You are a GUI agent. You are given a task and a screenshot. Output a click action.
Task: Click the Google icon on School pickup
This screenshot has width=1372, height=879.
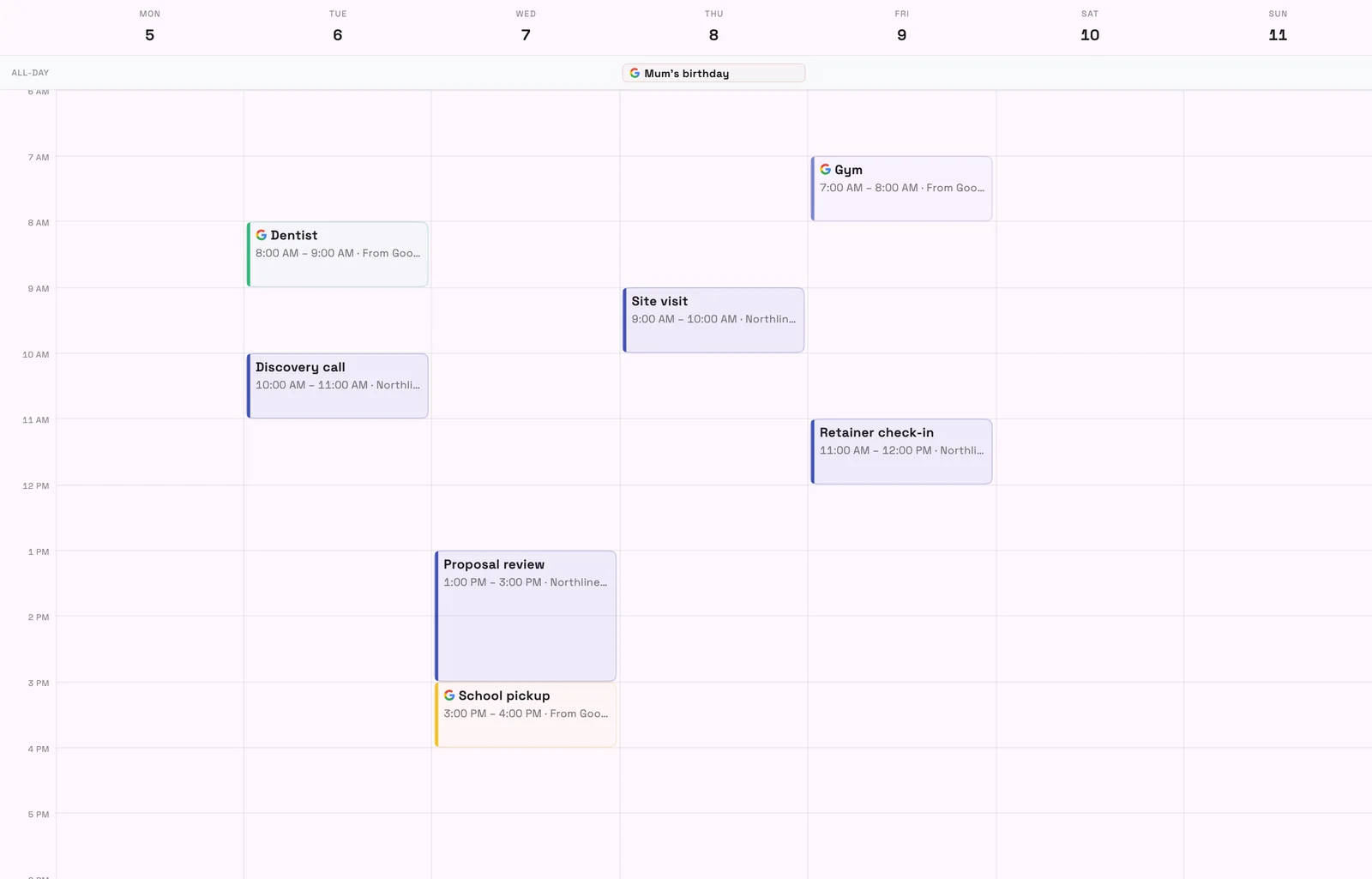449,695
